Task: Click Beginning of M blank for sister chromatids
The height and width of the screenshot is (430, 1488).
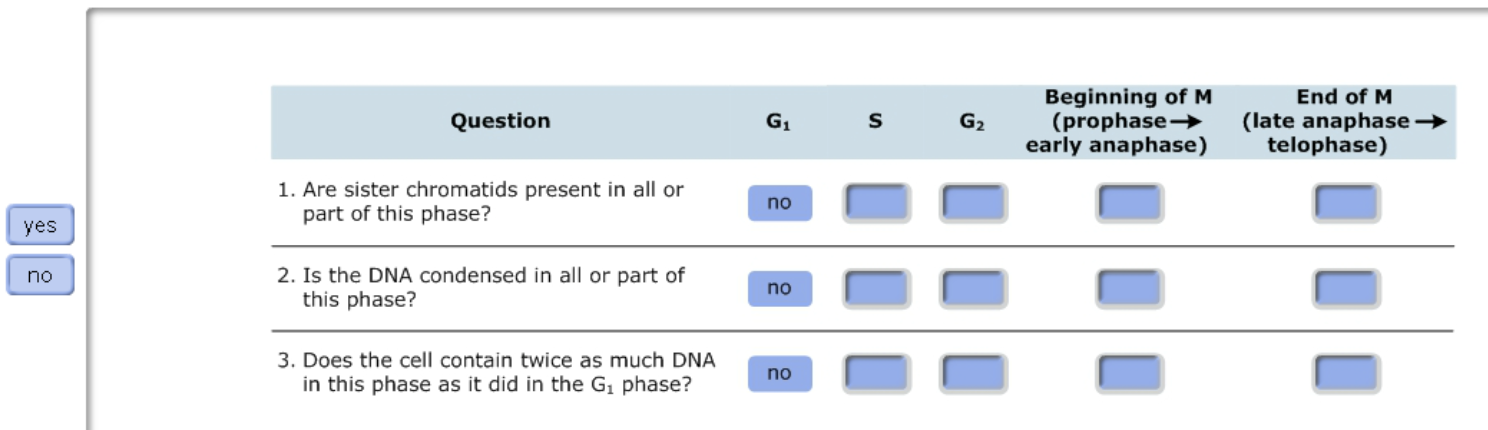Action: 1129,203
